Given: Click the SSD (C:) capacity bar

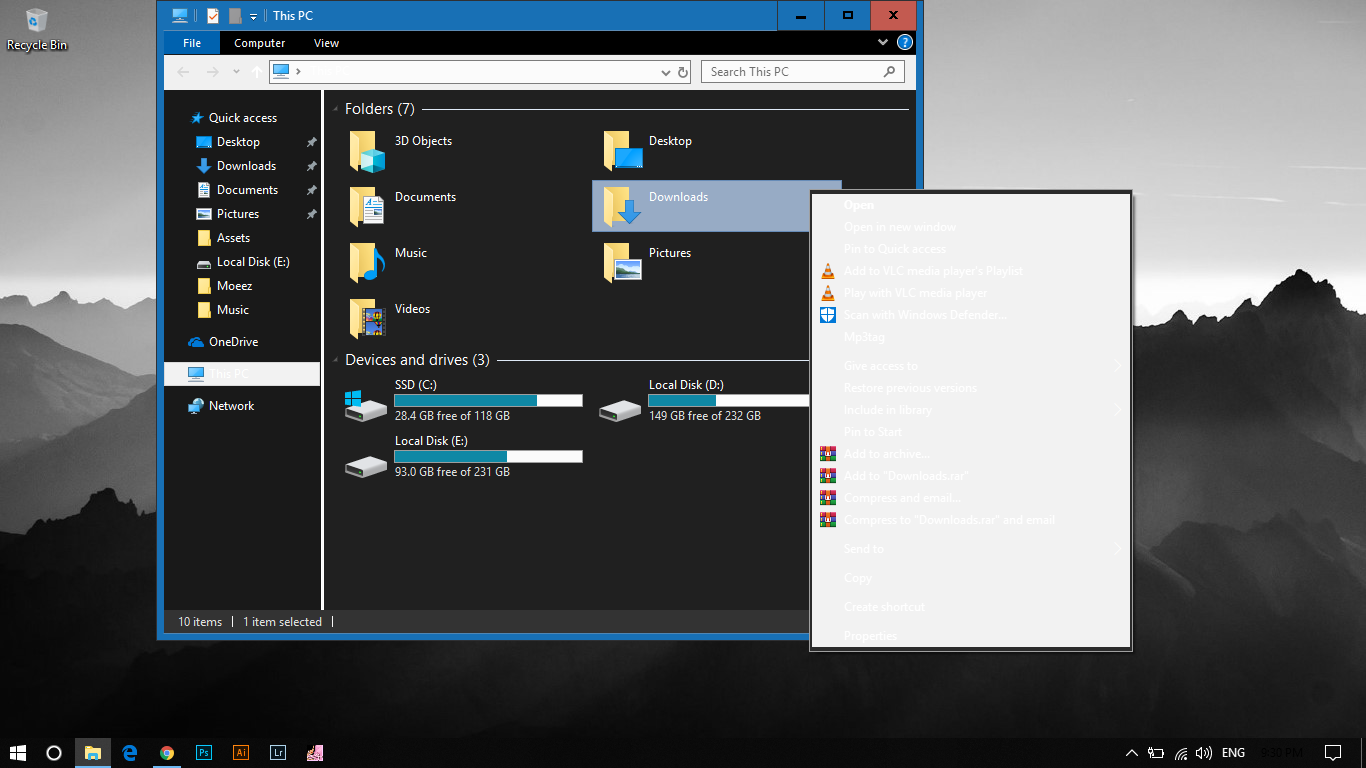Looking at the screenshot, I should click(488, 400).
